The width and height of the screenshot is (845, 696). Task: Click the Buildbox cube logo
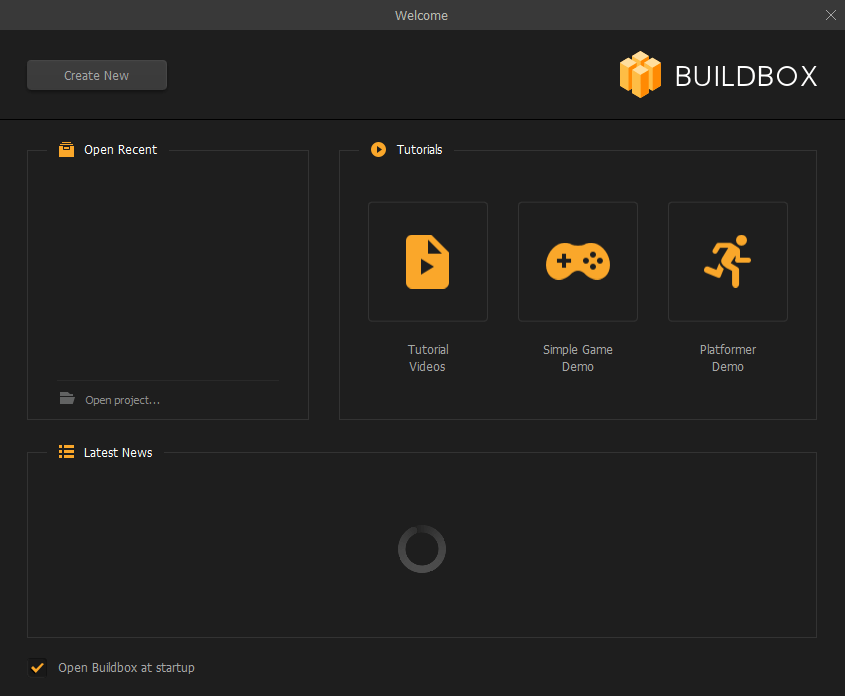640,74
